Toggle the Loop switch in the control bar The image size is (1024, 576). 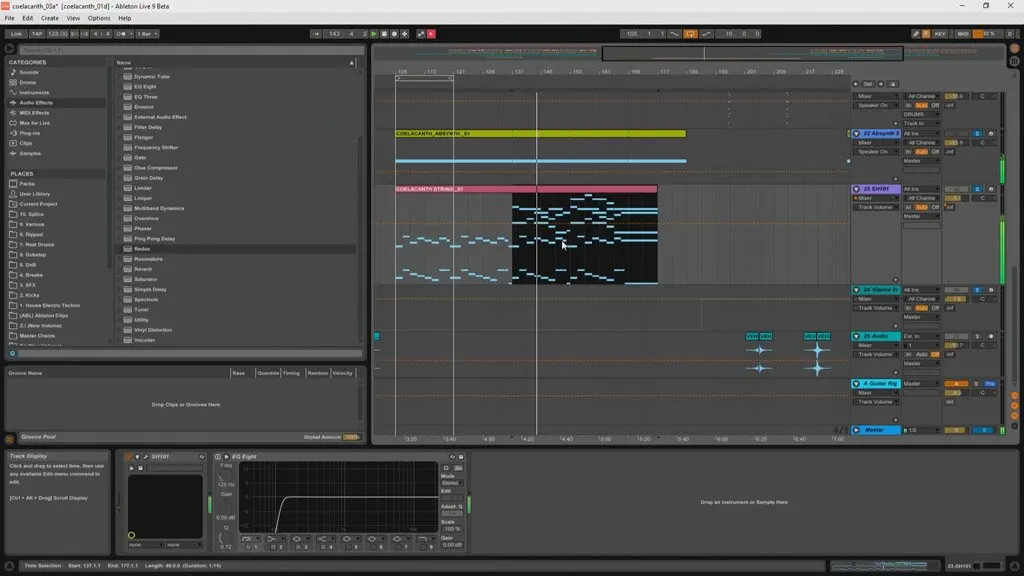(689, 34)
